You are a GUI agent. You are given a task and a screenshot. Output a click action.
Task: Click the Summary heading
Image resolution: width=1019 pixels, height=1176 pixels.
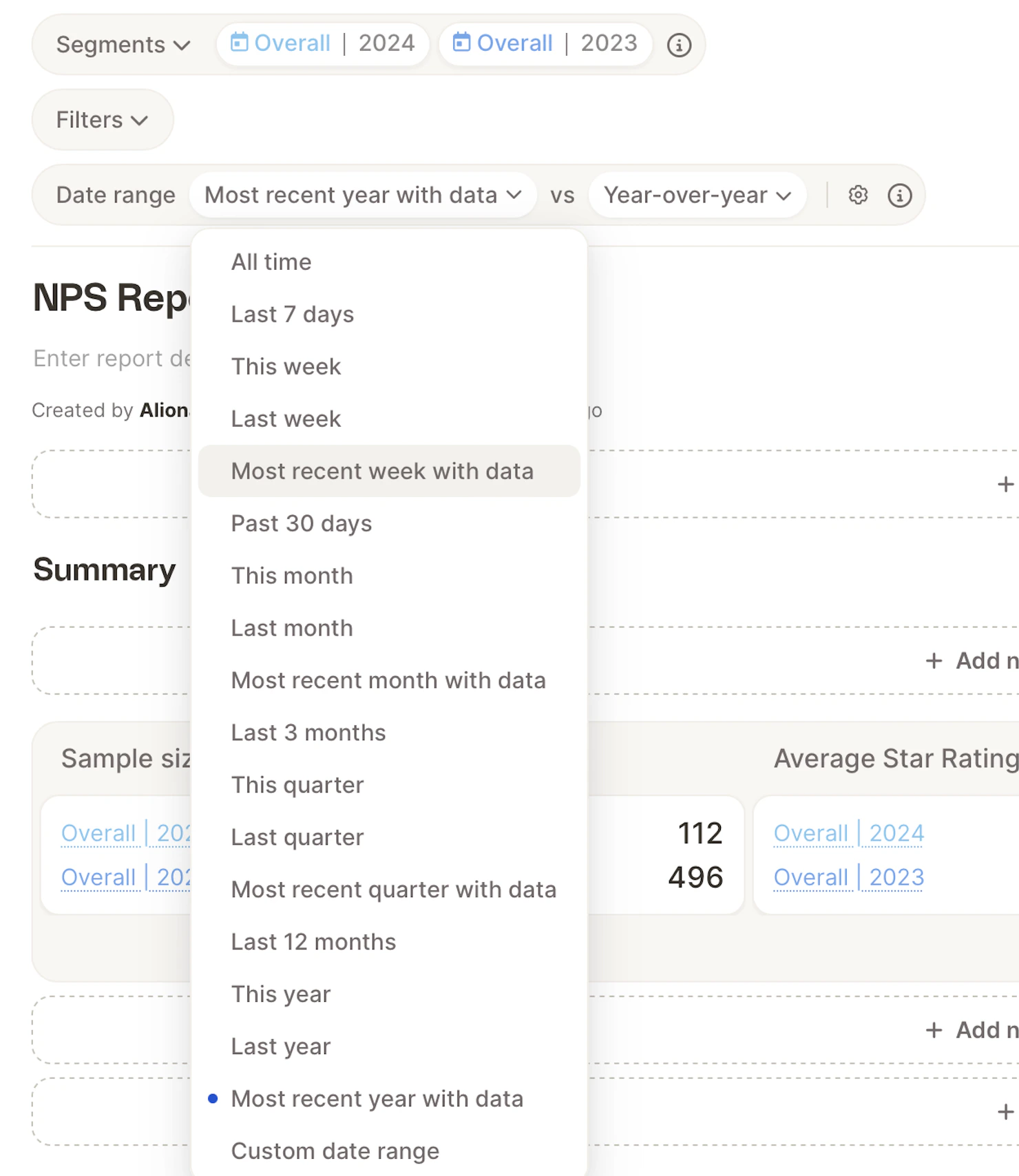(x=105, y=570)
